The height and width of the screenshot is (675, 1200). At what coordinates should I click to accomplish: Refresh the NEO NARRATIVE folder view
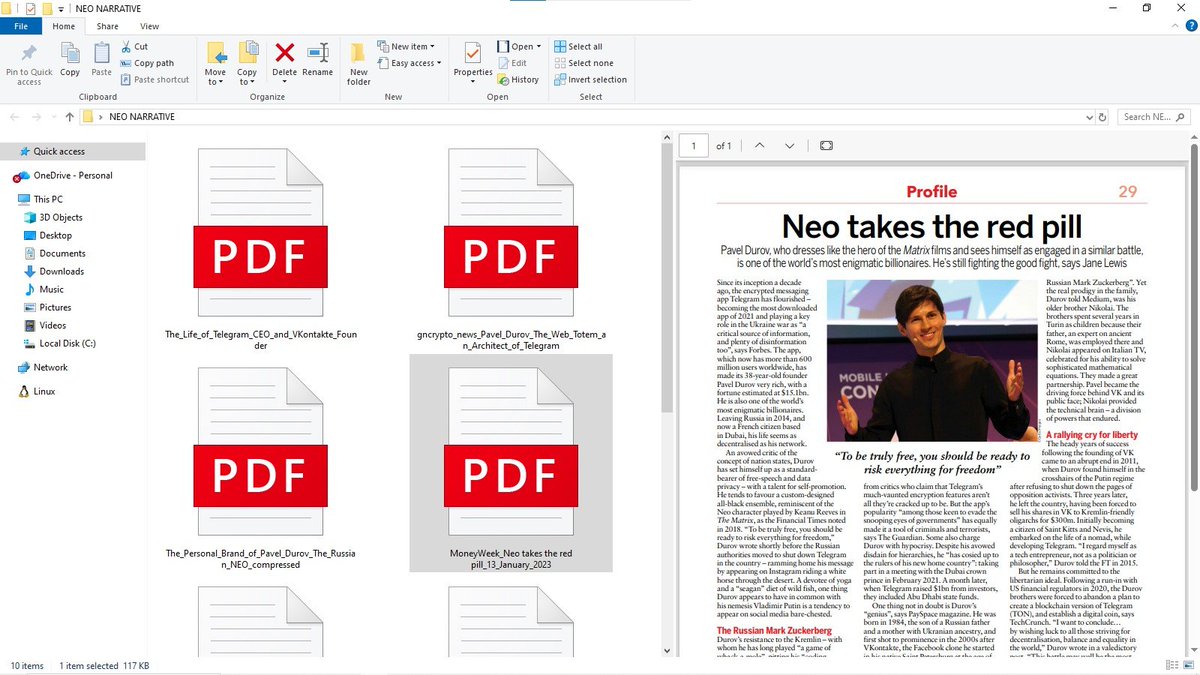click(x=1101, y=117)
